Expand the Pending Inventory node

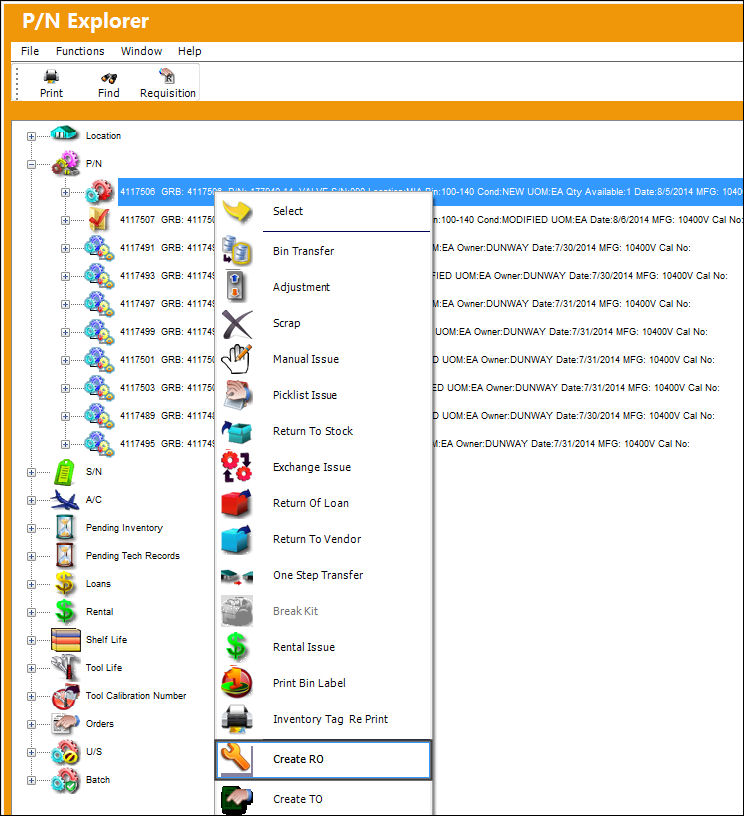(x=31, y=529)
